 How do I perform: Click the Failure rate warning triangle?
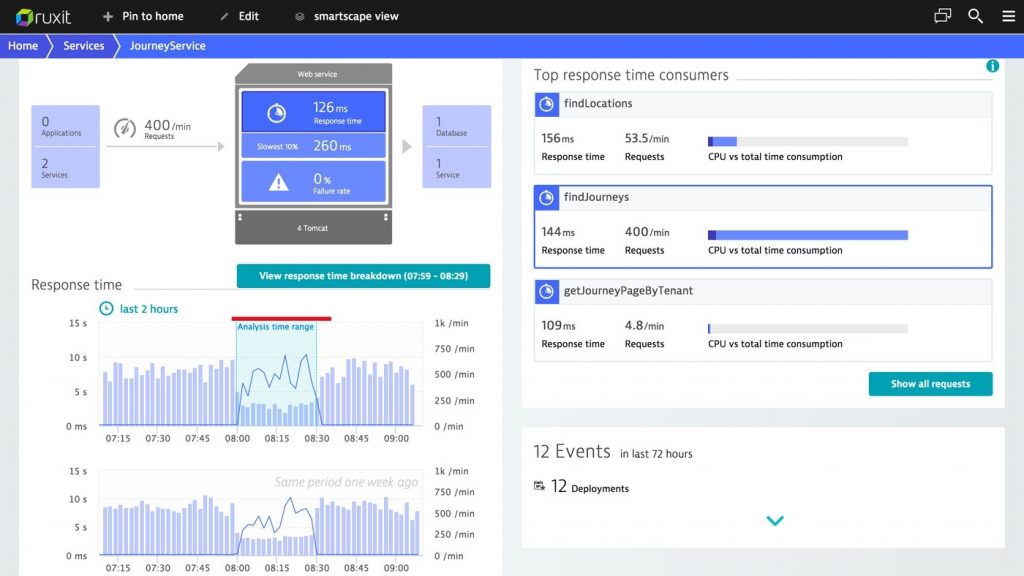(x=279, y=182)
